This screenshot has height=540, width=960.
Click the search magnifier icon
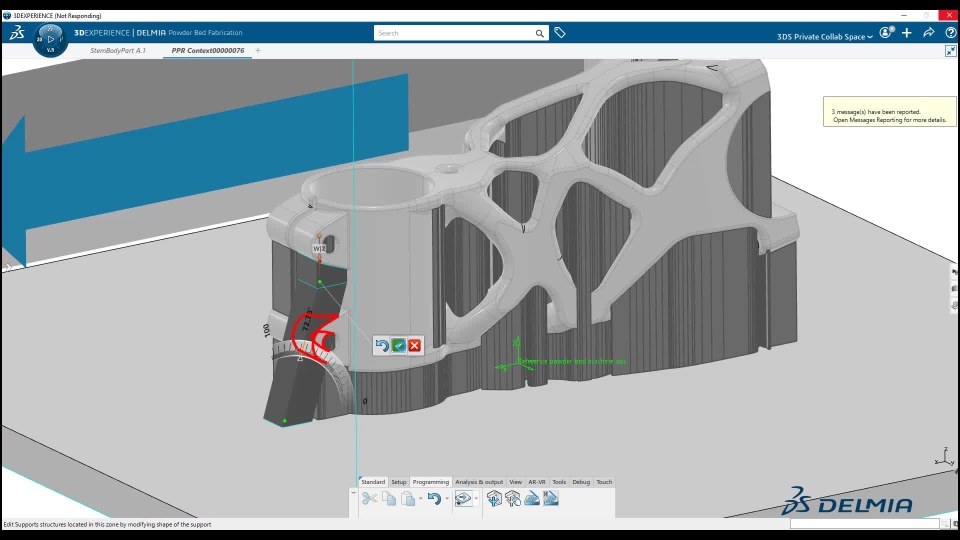539,34
